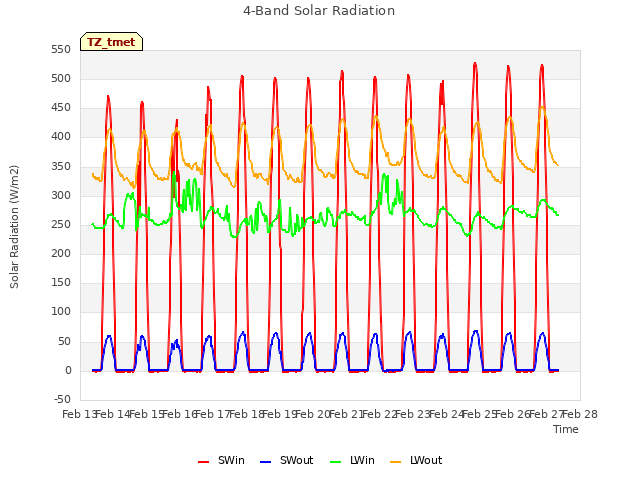Click the 200 y-axis tick label
Viewport: 640px width, 480px height.
[x=61, y=253]
